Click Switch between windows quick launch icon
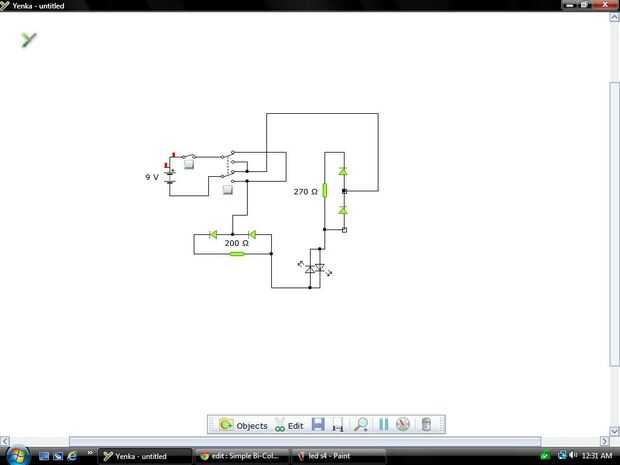Viewport: 620px width, 465px height. point(58,456)
